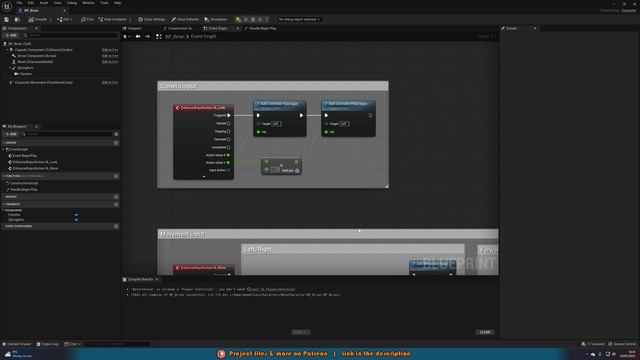
Task: Click the Save blueprint icon
Action: [x=7, y=19]
